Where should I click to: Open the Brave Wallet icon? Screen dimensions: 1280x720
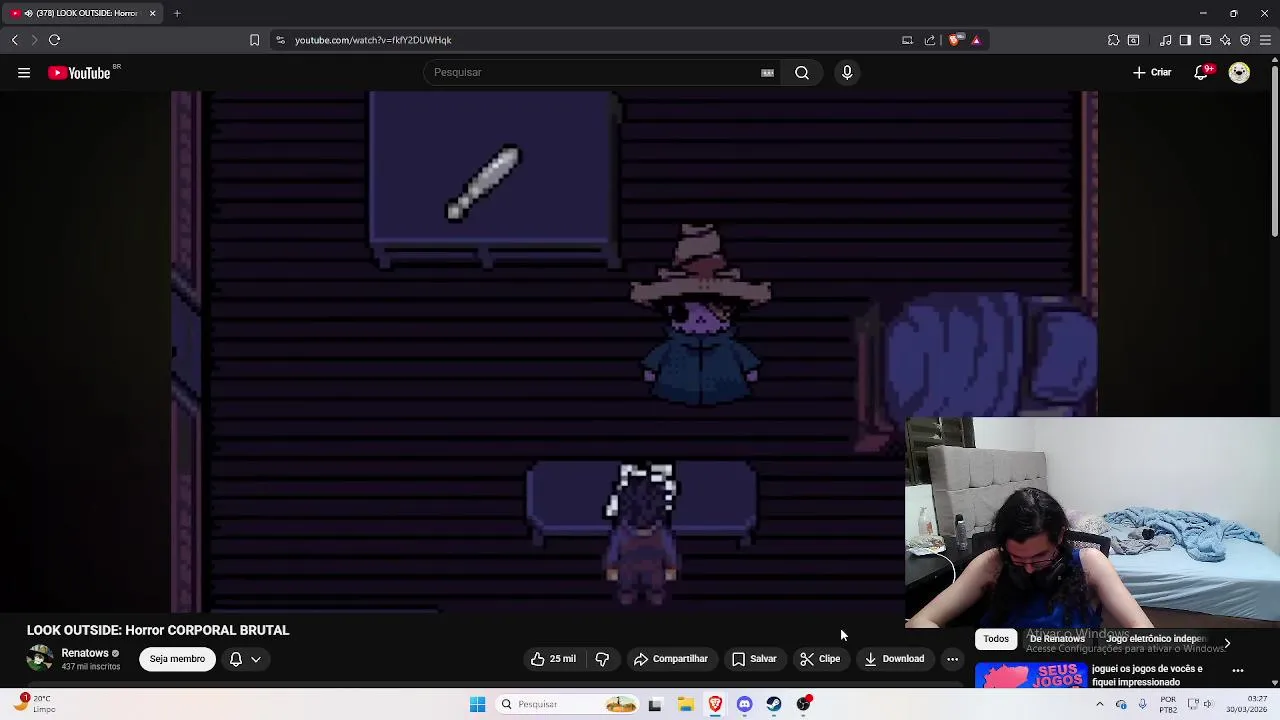[1205, 40]
